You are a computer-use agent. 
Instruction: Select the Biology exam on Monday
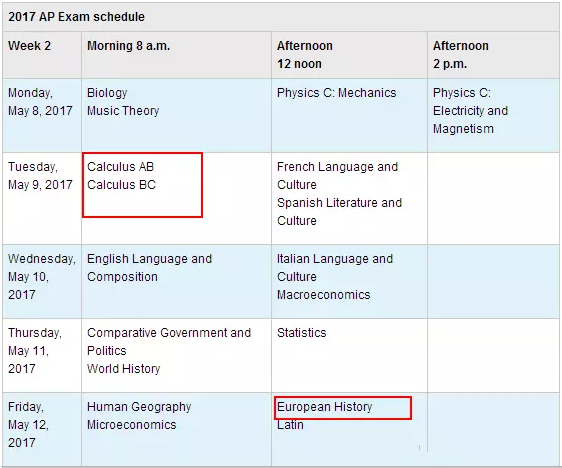coord(107,93)
